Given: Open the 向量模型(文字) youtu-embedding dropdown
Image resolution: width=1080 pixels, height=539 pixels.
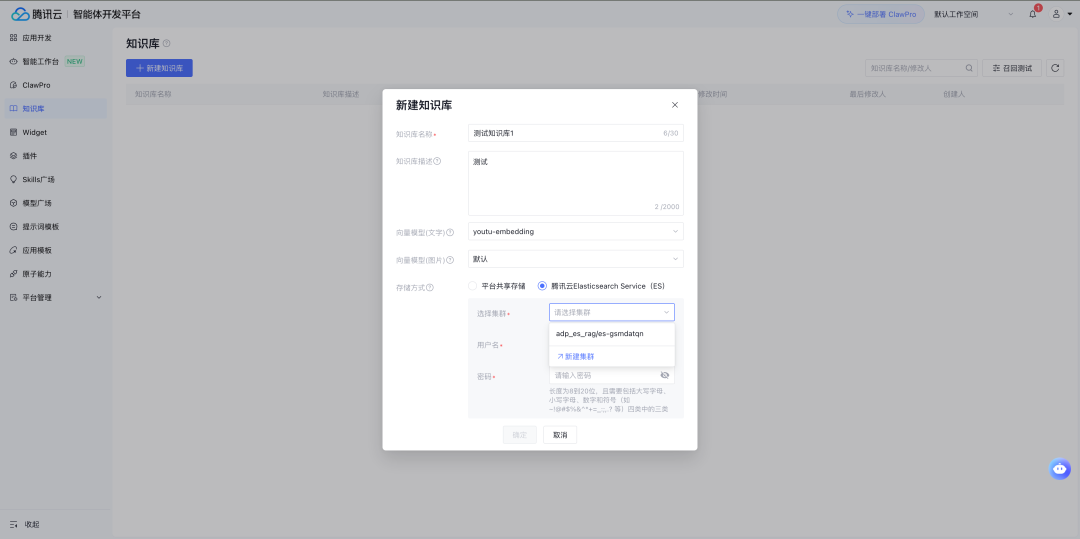Looking at the screenshot, I should (x=576, y=231).
